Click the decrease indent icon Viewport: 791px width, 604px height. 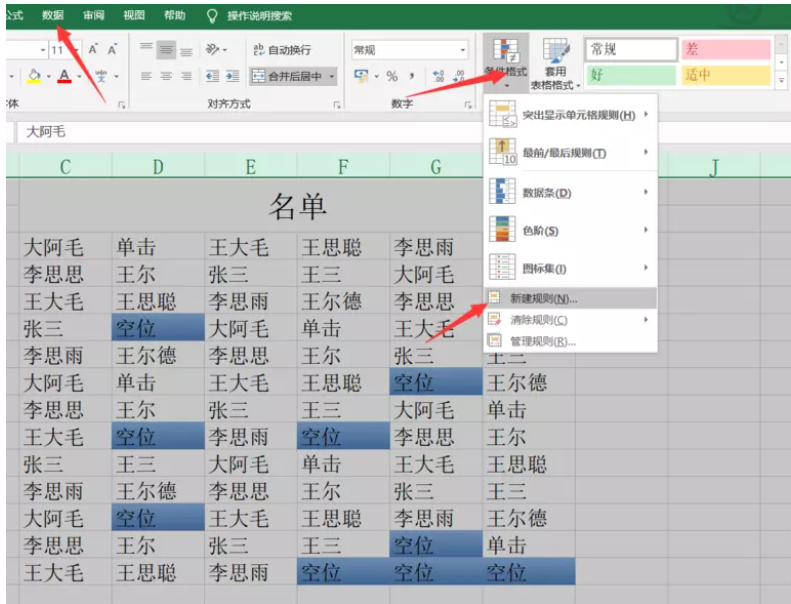coord(212,76)
